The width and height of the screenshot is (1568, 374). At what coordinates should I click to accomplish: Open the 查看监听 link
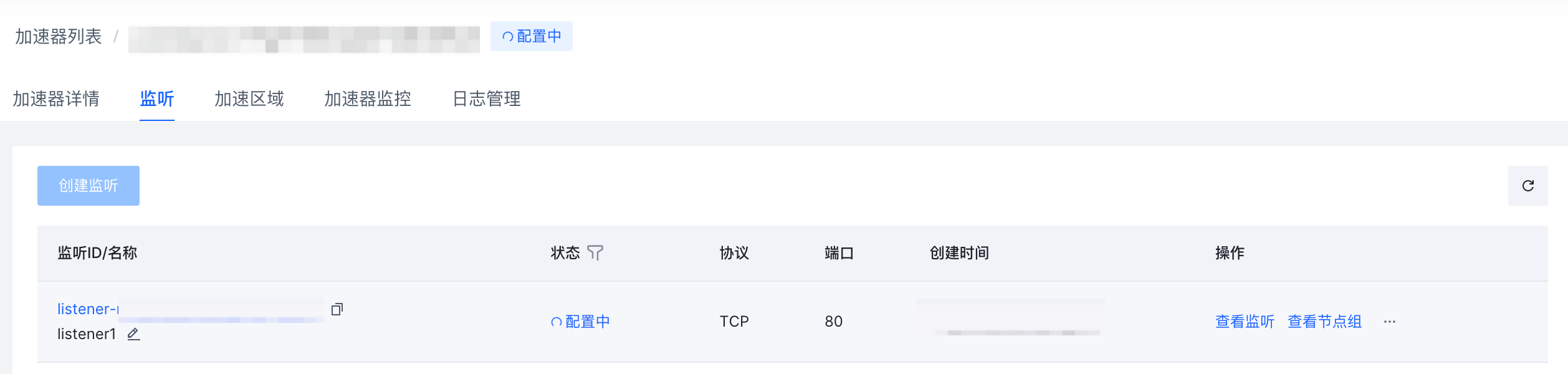click(1245, 322)
